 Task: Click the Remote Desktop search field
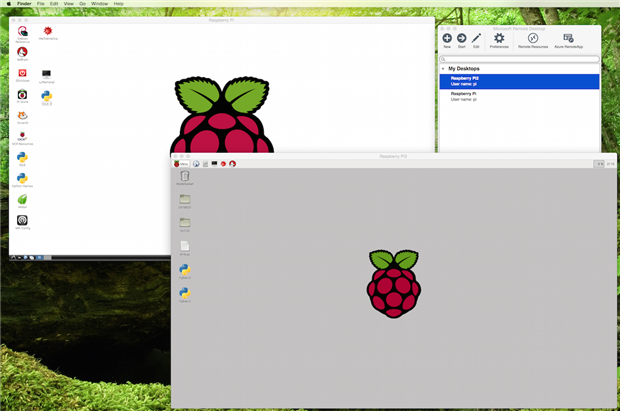(520, 59)
